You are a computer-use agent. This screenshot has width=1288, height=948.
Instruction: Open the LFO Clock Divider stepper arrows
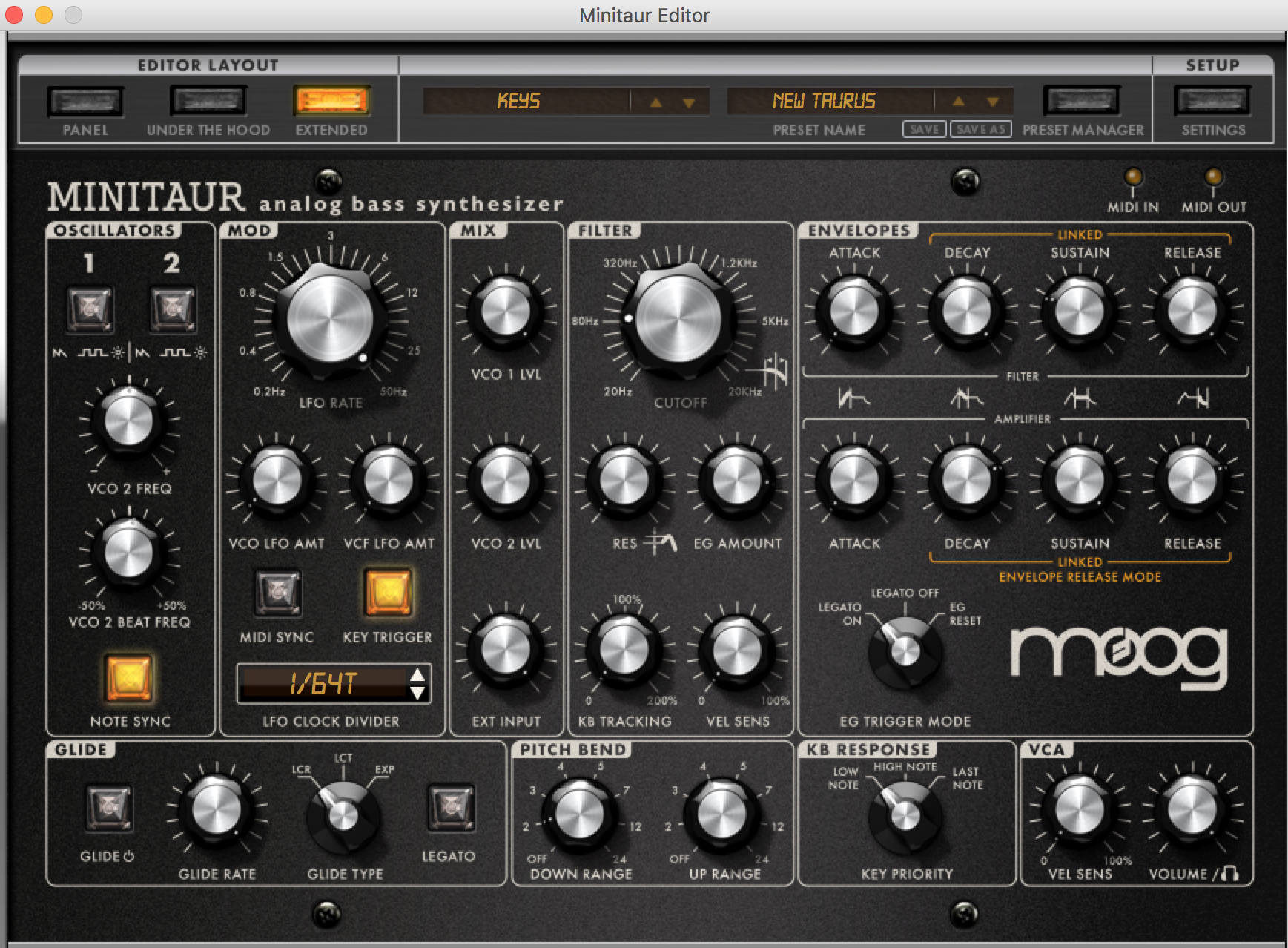pos(417,683)
